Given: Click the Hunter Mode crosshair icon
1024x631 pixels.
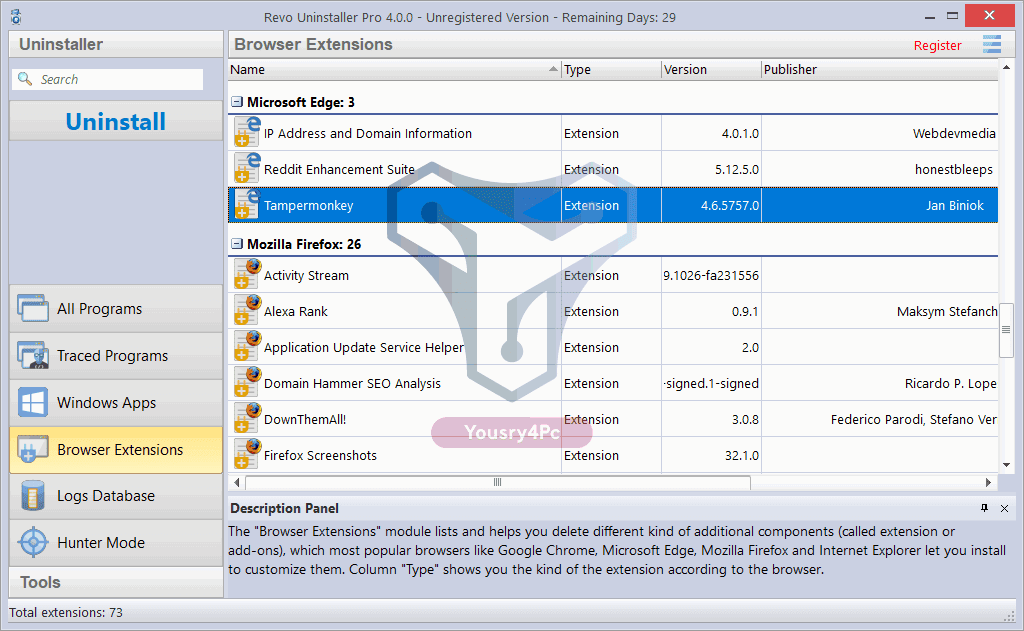Looking at the screenshot, I should click(33, 543).
